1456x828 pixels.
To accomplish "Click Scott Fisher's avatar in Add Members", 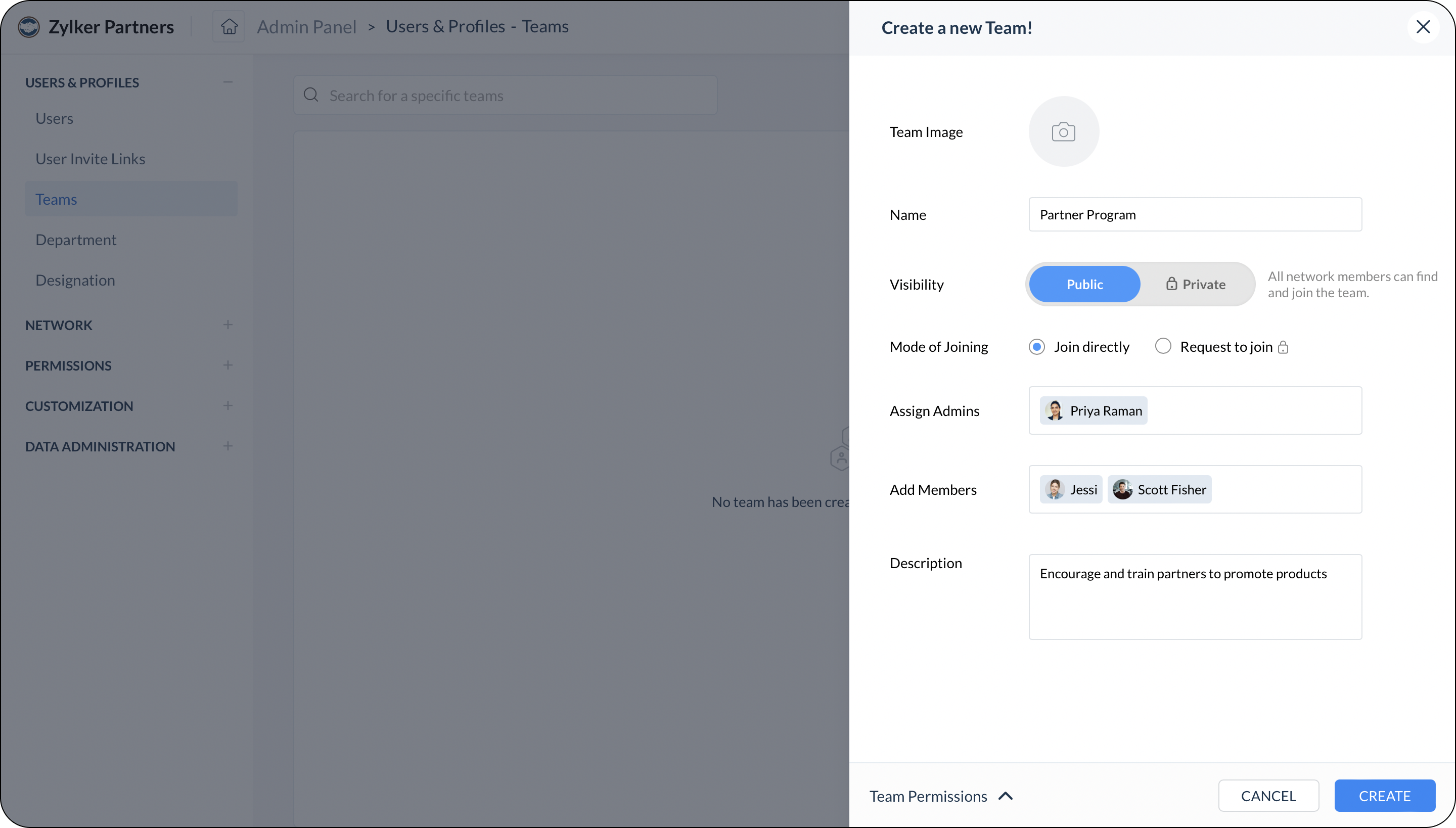I will 1122,490.
